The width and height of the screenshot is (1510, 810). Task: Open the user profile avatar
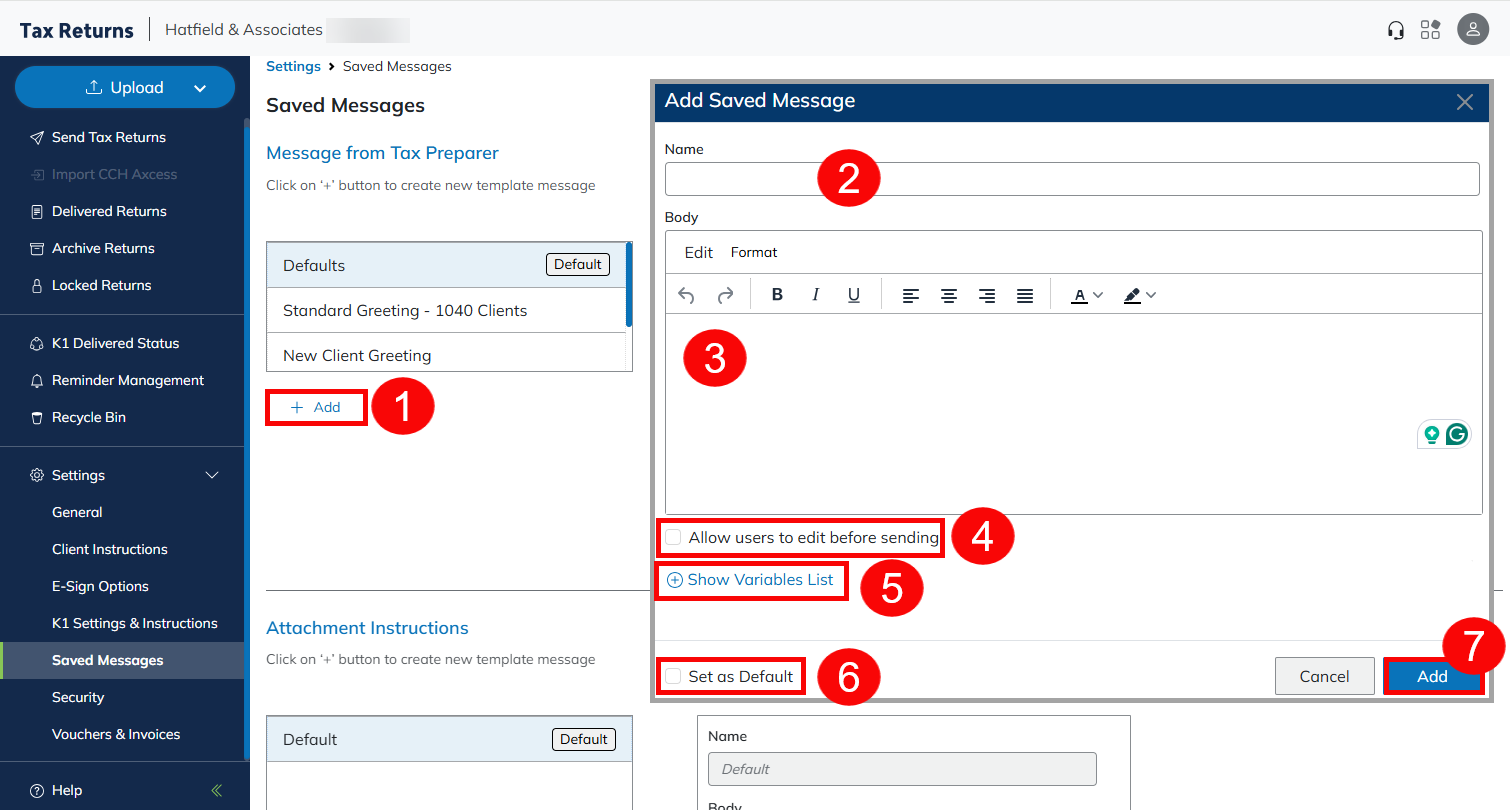pos(1473,30)
